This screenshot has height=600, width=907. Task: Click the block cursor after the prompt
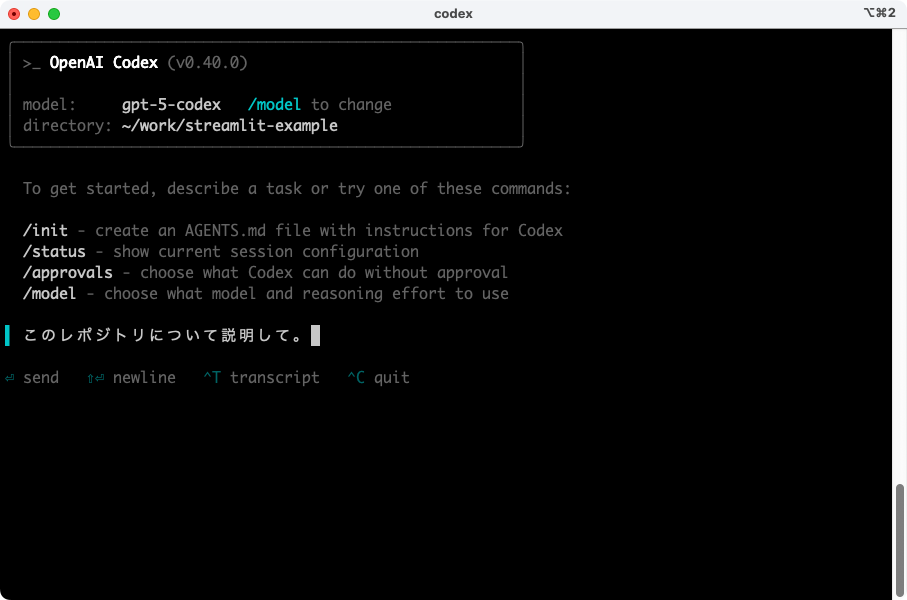(315, 335)
